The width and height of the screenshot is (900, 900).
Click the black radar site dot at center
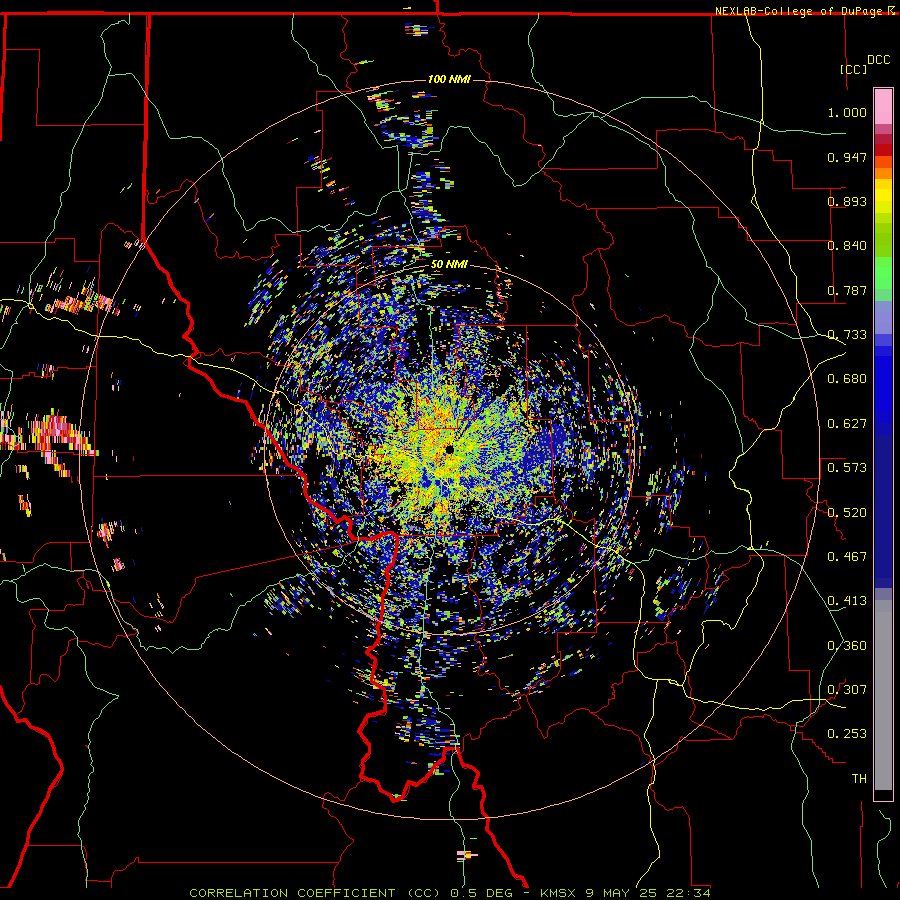(x=449, y=449)
